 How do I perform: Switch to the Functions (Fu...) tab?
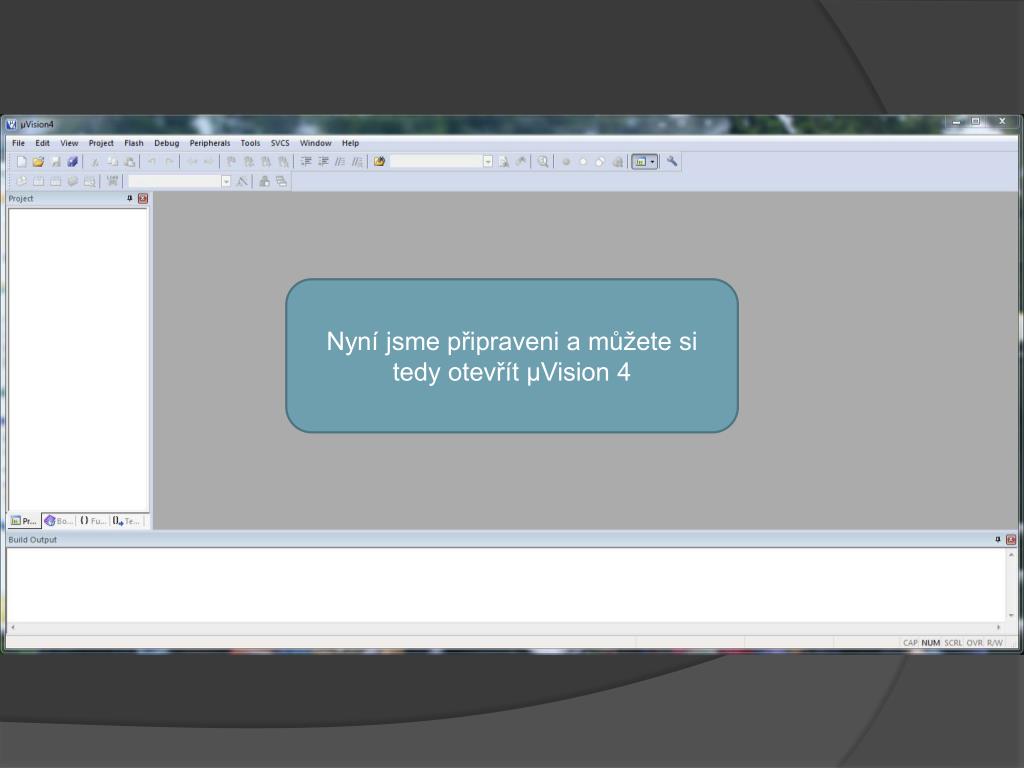pos(93,520)
